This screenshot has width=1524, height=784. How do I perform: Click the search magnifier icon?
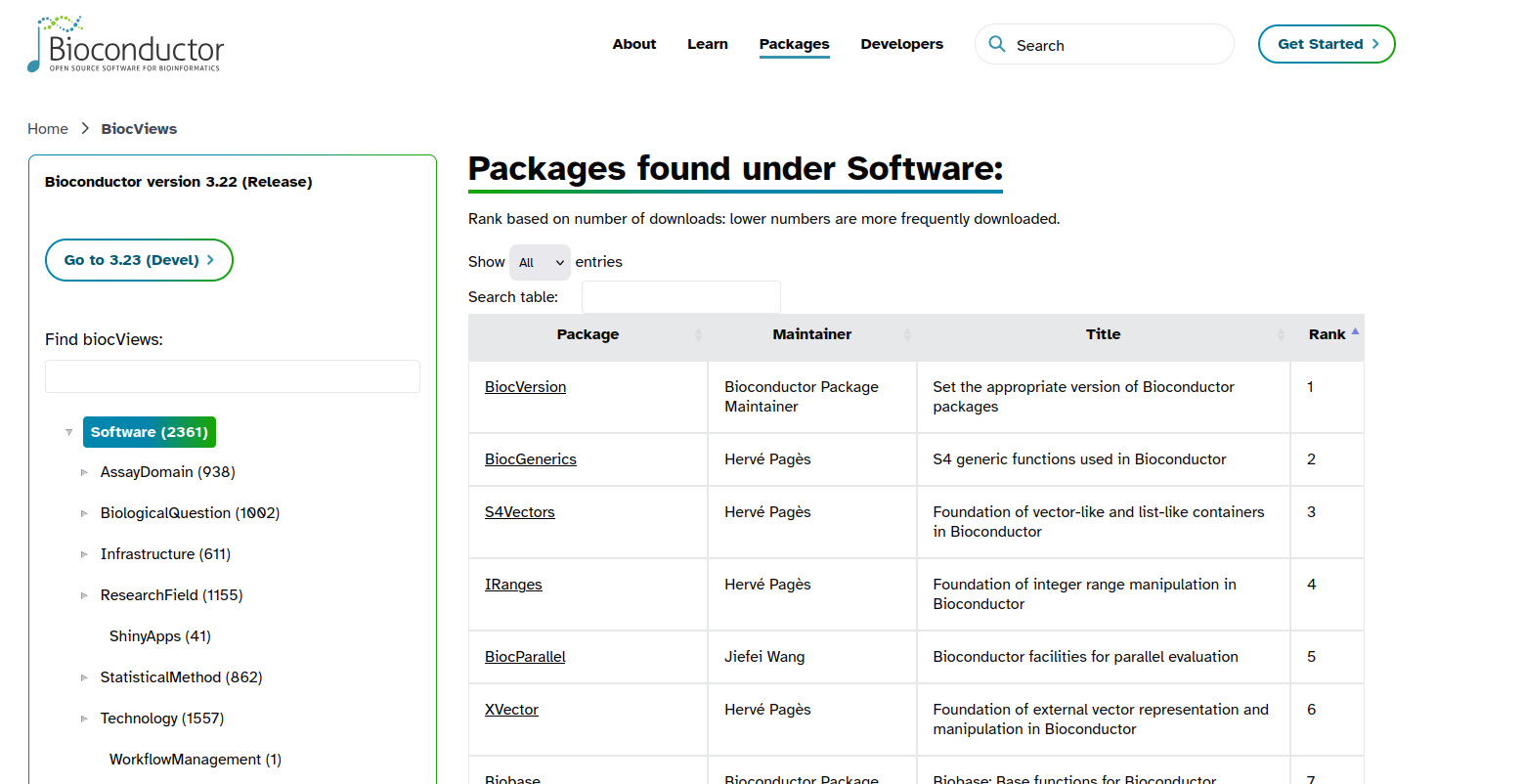997,44
